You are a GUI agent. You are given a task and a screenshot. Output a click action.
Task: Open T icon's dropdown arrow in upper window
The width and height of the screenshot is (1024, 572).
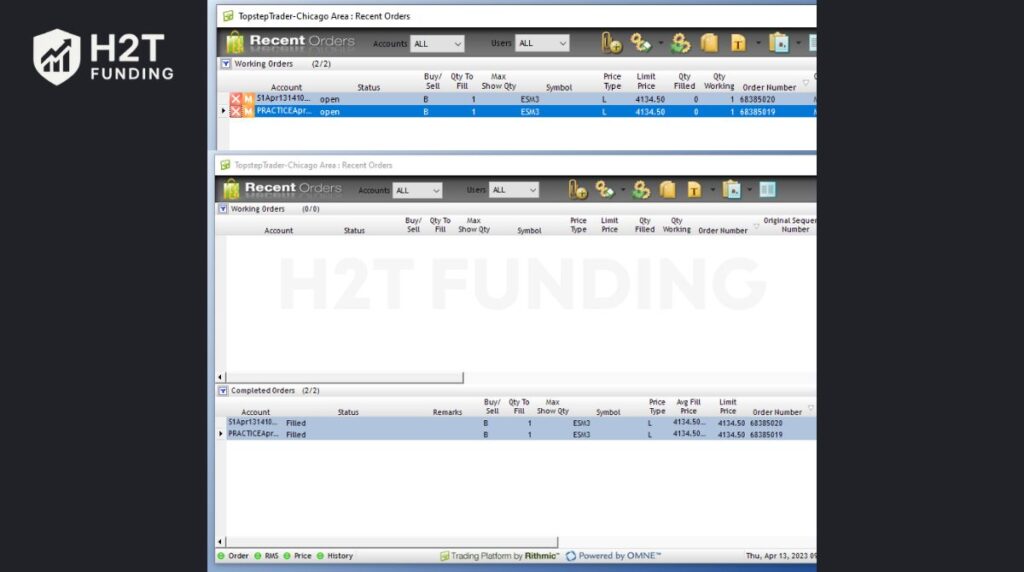(758, 44)
